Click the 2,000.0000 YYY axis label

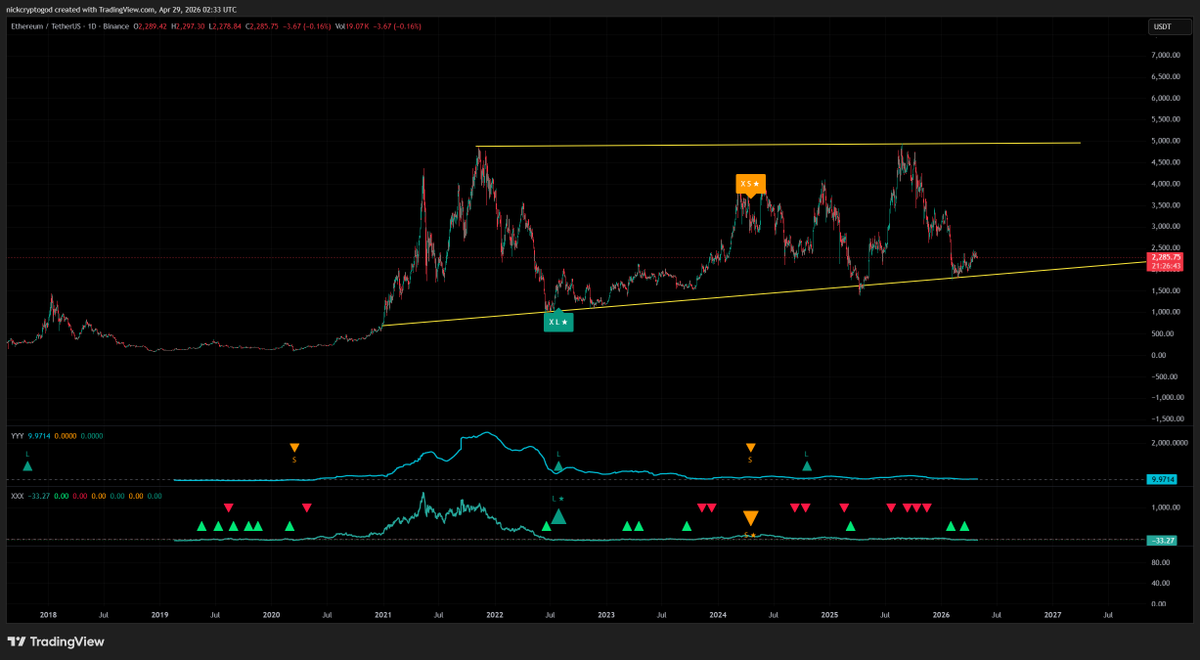click(1169, 443)
